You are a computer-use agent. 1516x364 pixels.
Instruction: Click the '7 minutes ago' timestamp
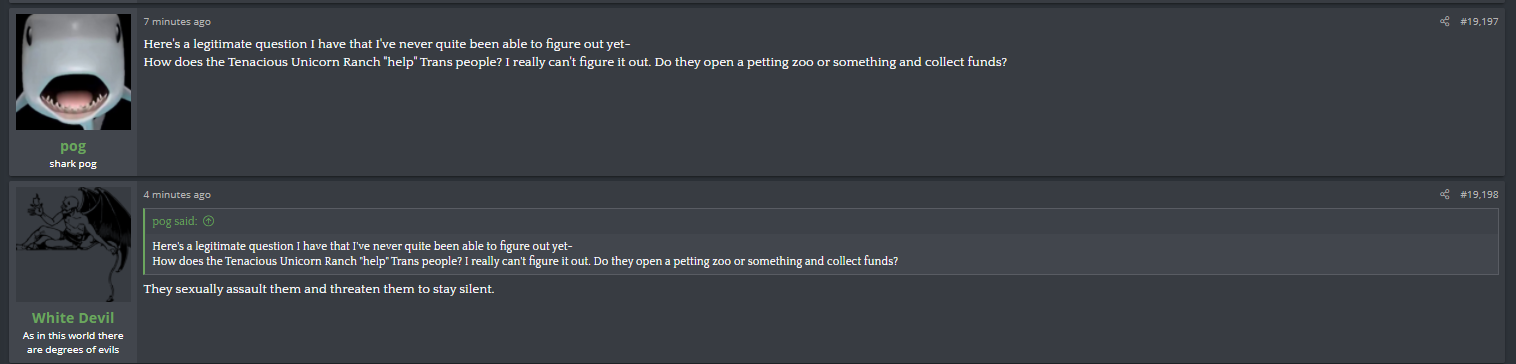point(177,22)
